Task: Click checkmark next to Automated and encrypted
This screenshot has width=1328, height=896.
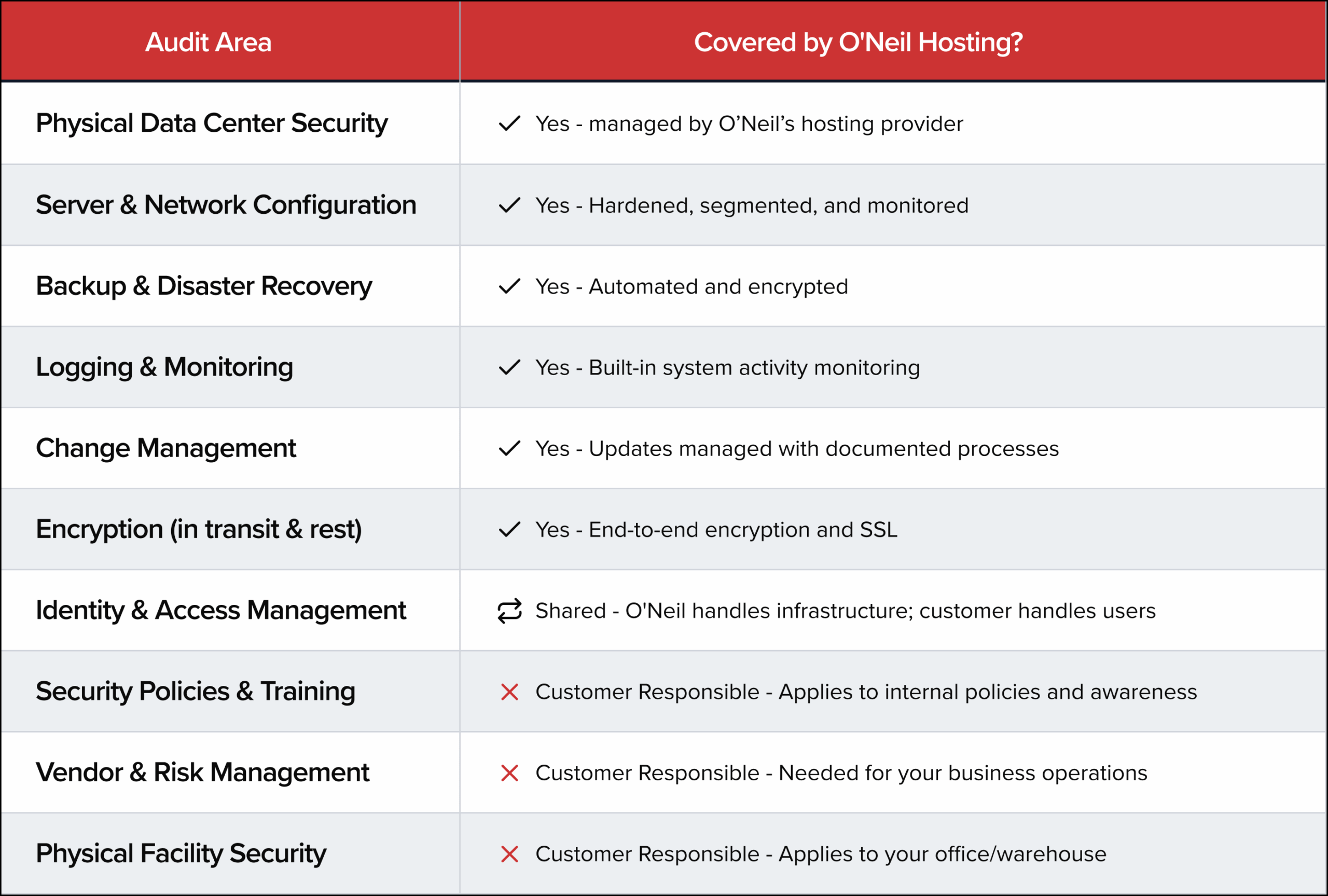Action: point(509,286)
